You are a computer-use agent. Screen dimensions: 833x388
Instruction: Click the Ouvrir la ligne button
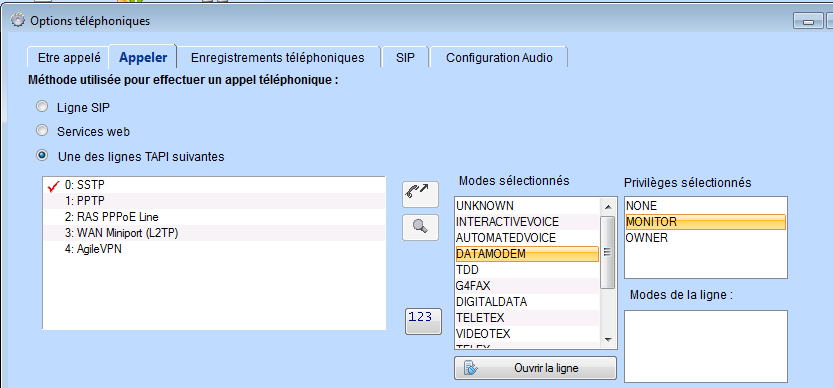pos(535,368)
